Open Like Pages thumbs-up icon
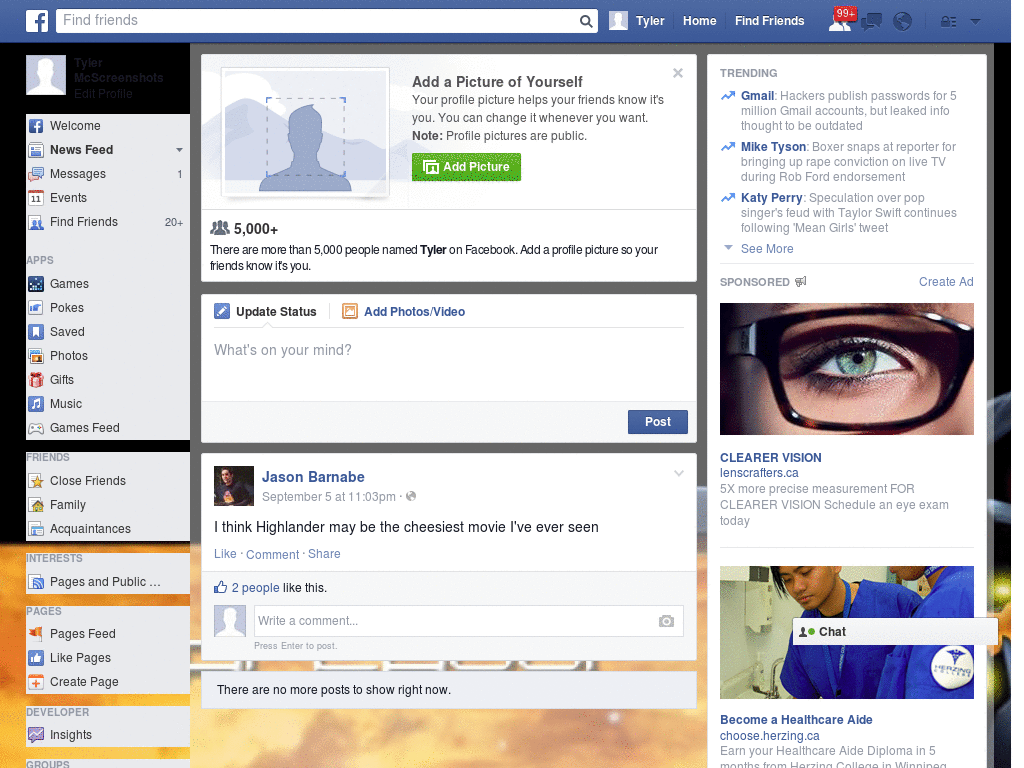This screenshot has width=1024, height=768. [36, 658]
